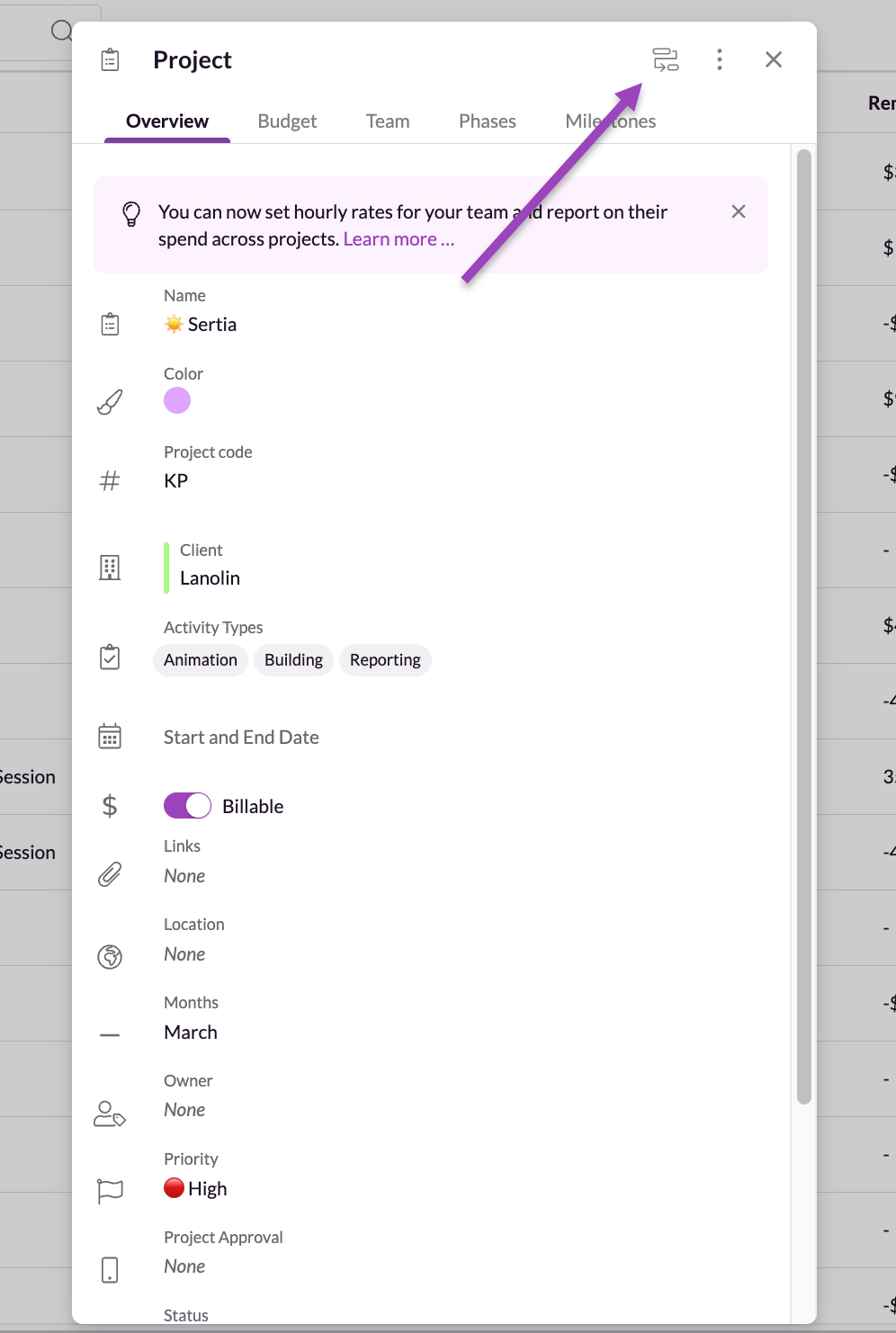
Task: Click the hash project code icon
Action: point(110,480)
